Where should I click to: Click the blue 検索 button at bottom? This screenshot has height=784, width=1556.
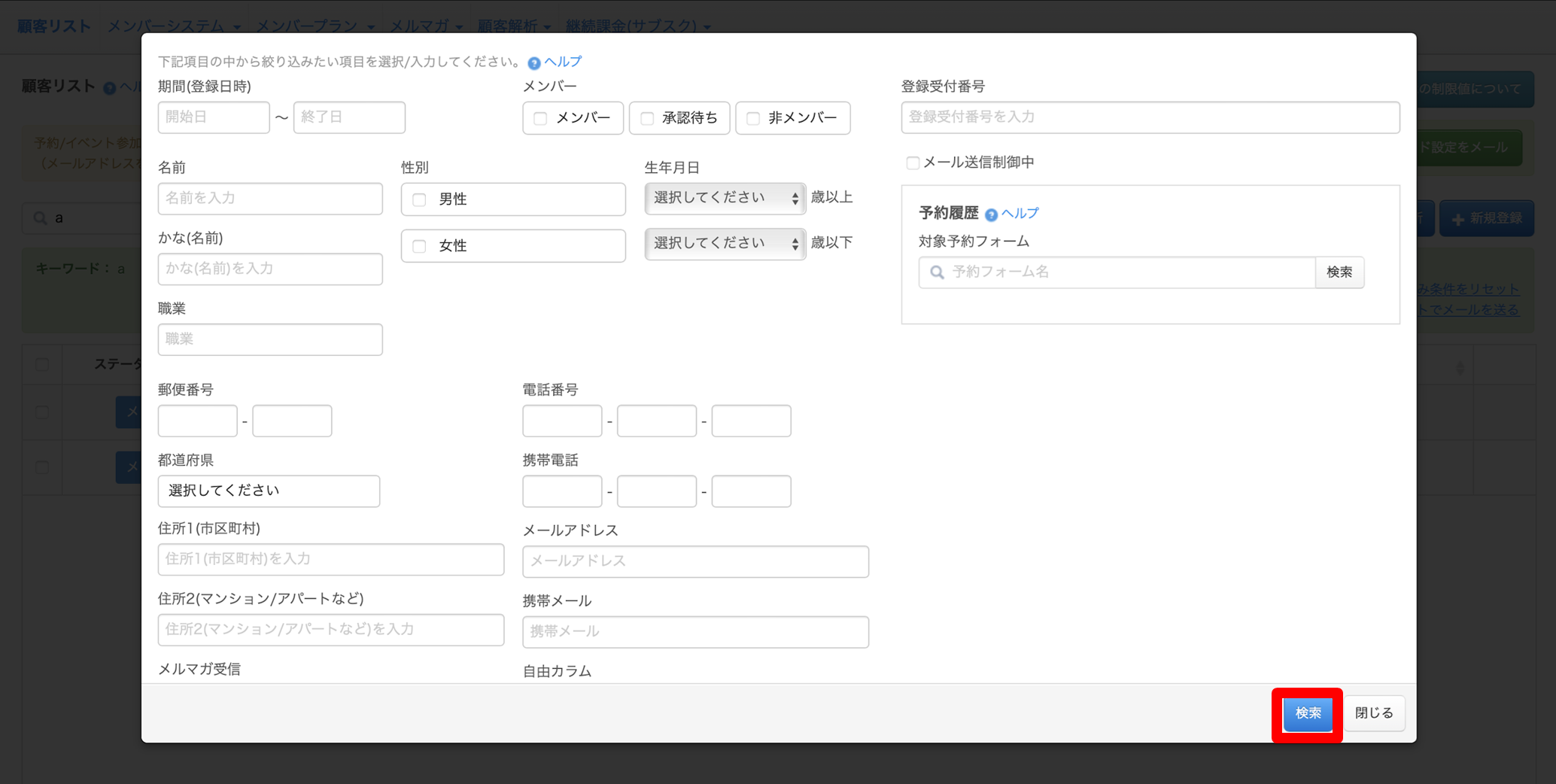click(1308, 713)
